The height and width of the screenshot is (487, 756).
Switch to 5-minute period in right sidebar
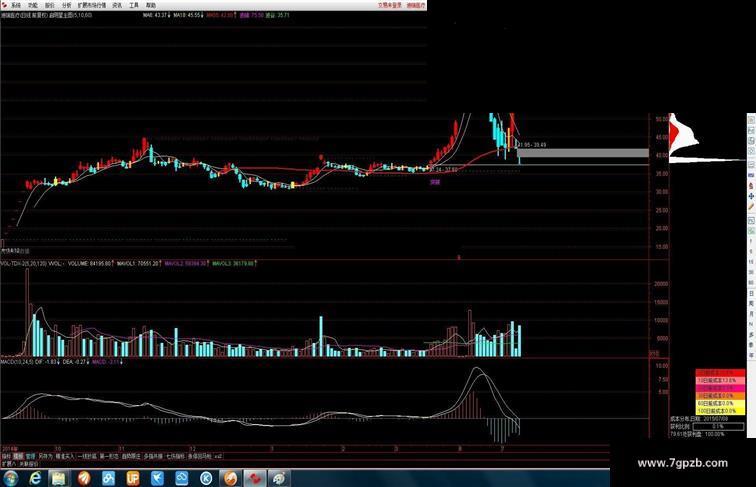751,251
